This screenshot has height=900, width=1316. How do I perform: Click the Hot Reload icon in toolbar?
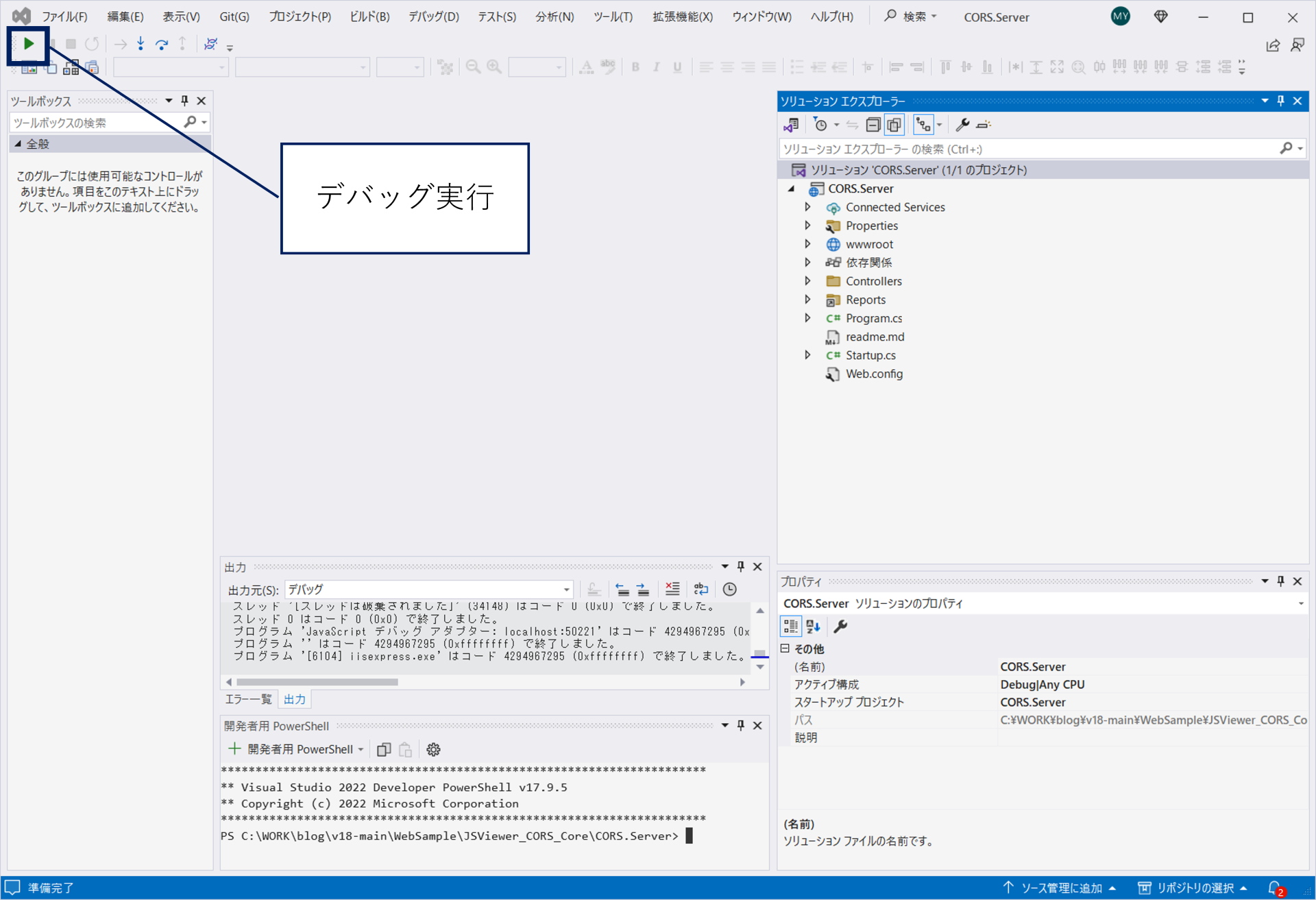click(x=210, y=44)
